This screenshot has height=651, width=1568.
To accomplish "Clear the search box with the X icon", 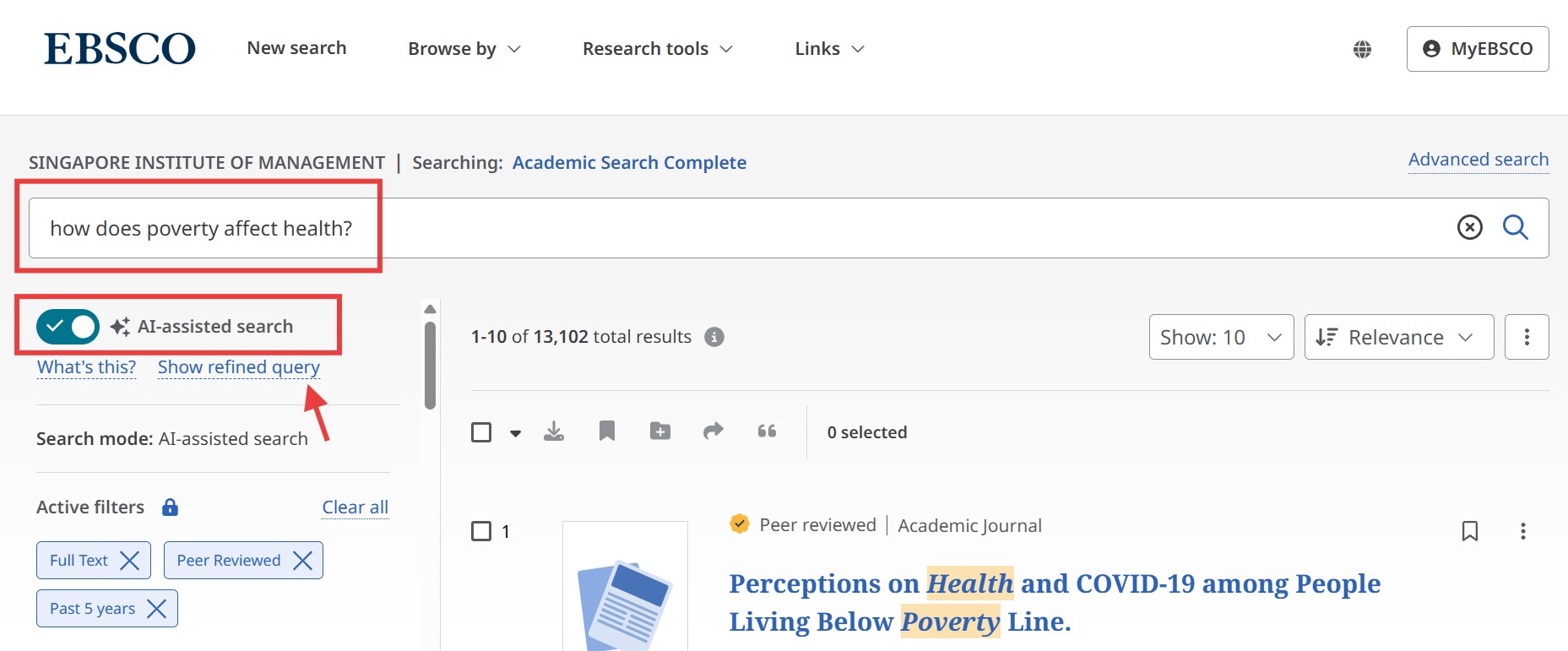I will 1470,227.
